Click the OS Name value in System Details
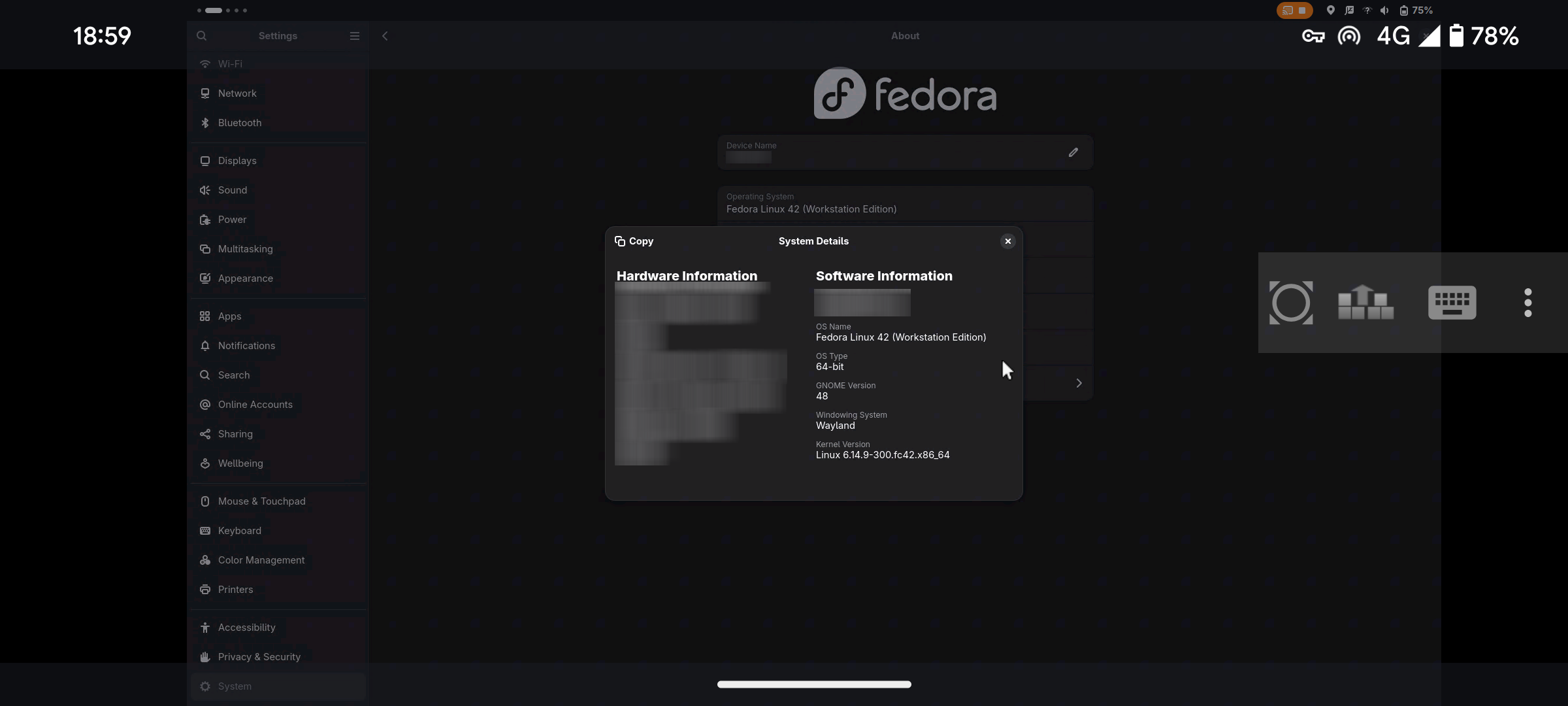 pyautogui.click(x=901, y=337)
